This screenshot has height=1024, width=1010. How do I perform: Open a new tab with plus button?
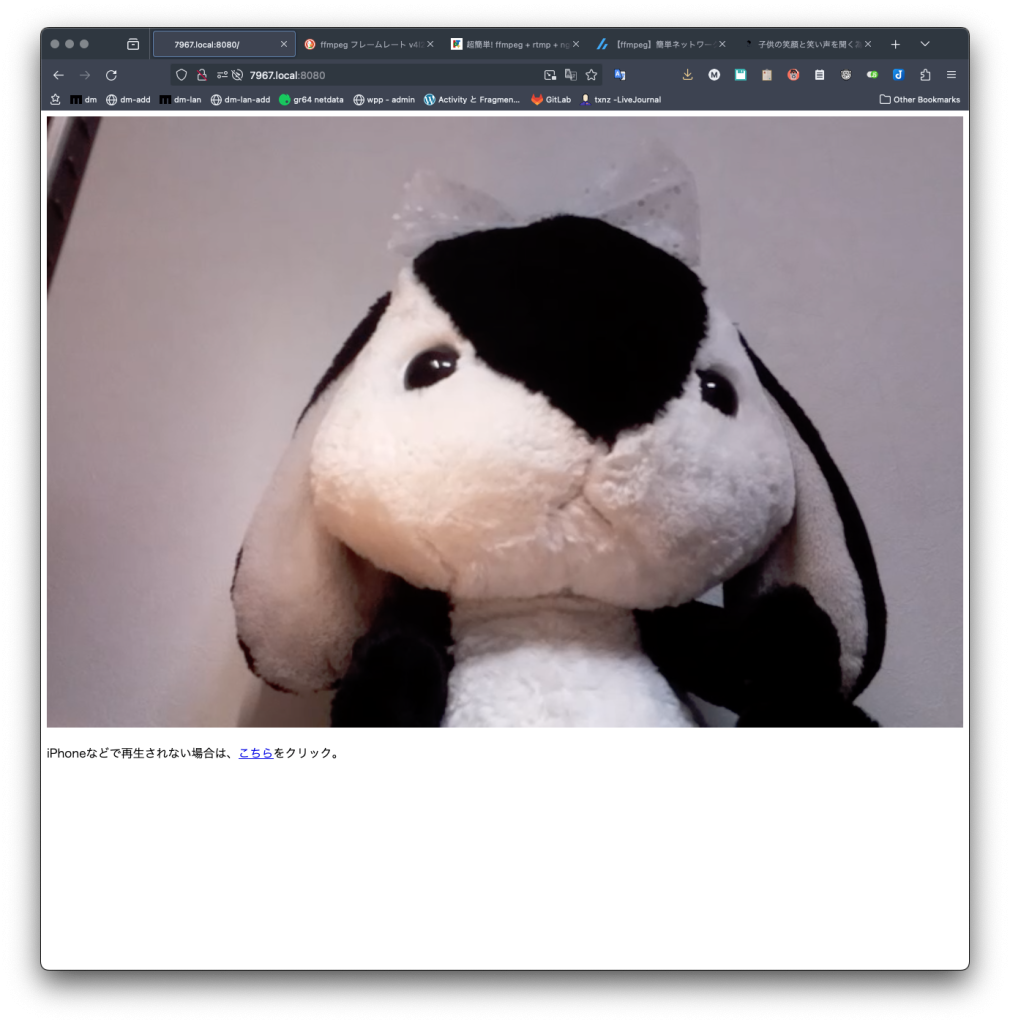pos(895,44)
